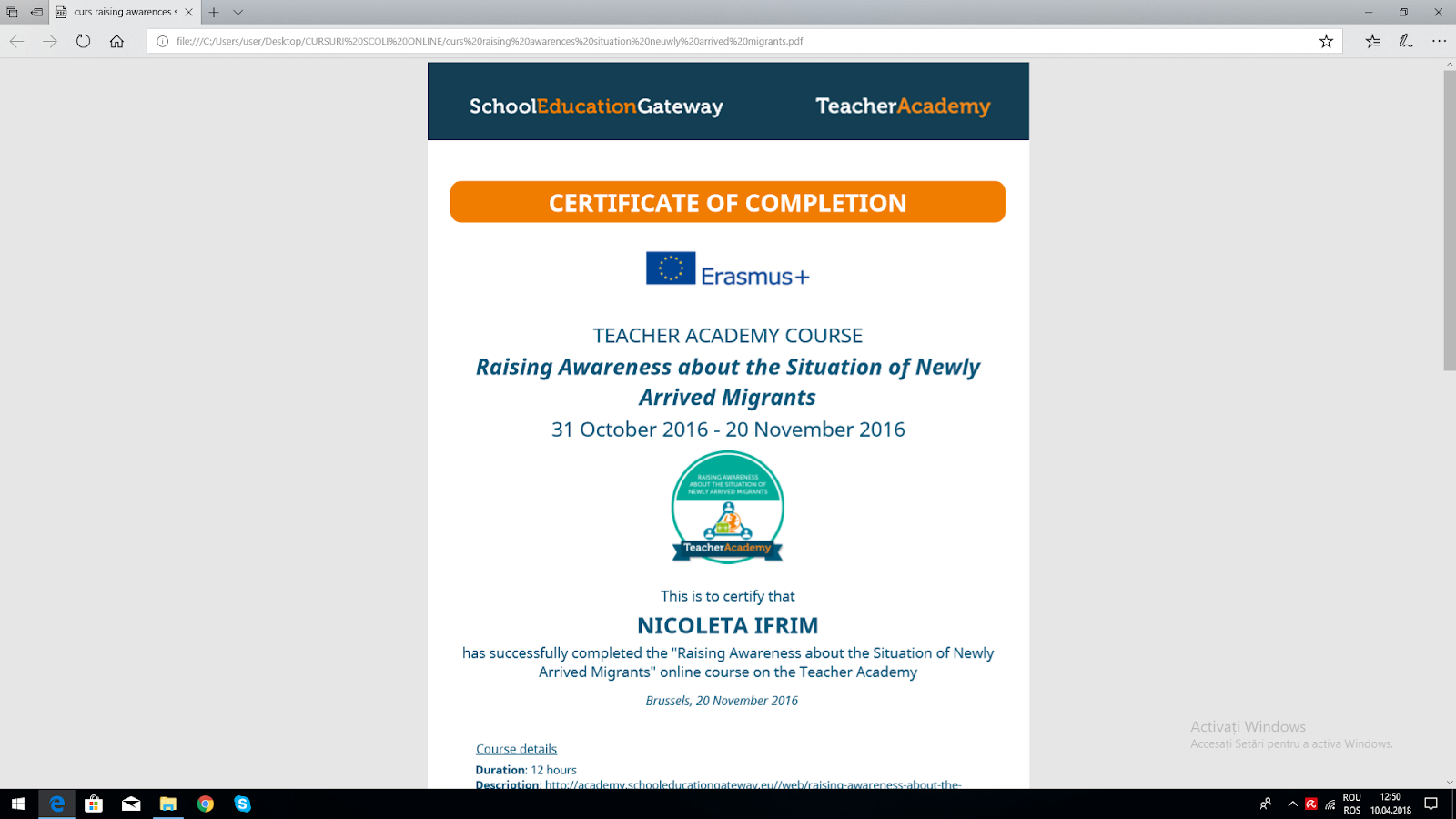This screenshot has height=819, width=1456.
Task: Click the 'TEACHER ACADEMY COURSE' heading
Action: [x=728, y=336]
